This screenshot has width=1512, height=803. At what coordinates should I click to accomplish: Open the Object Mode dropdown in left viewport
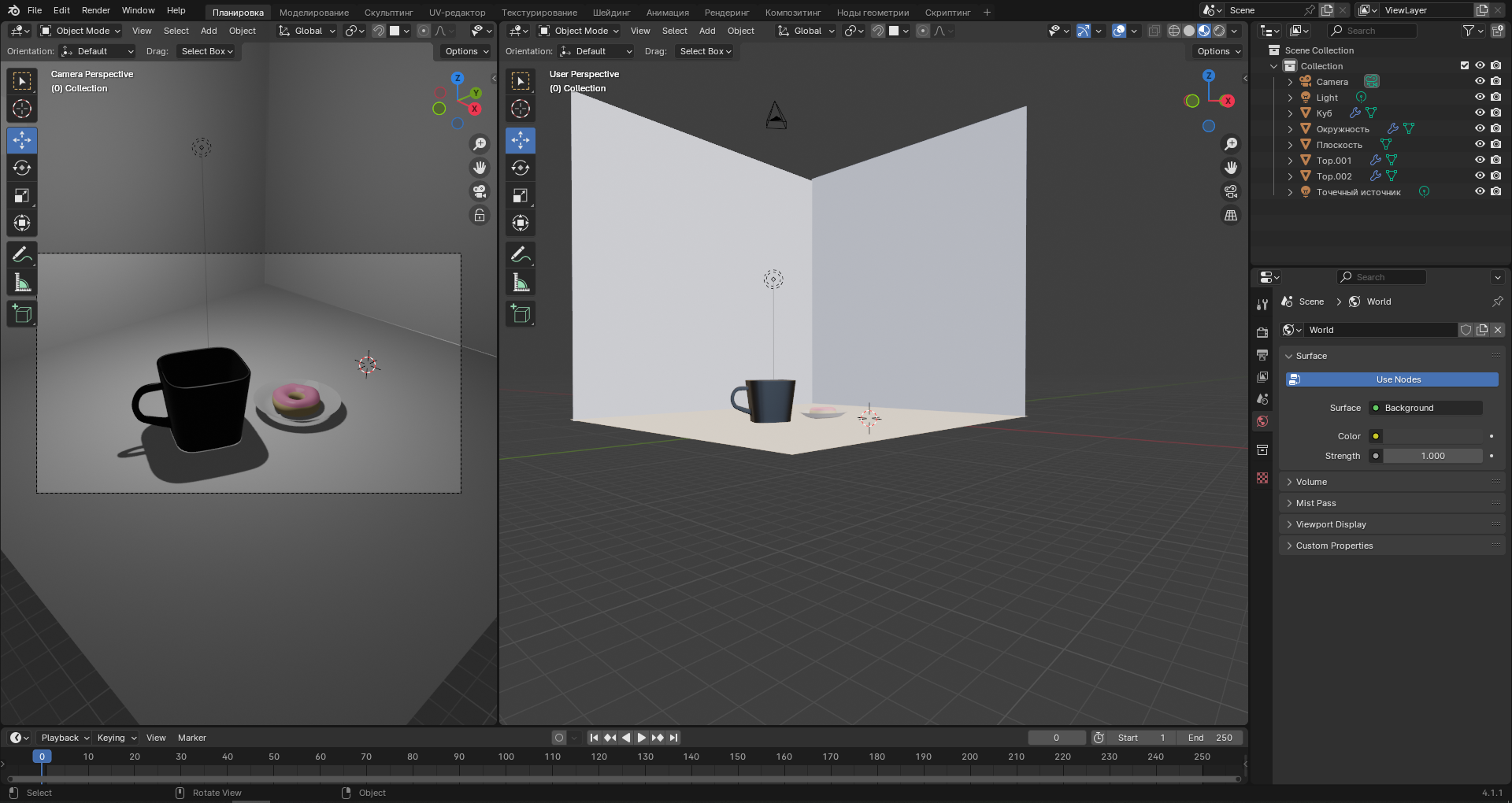[x=80, y=31]
